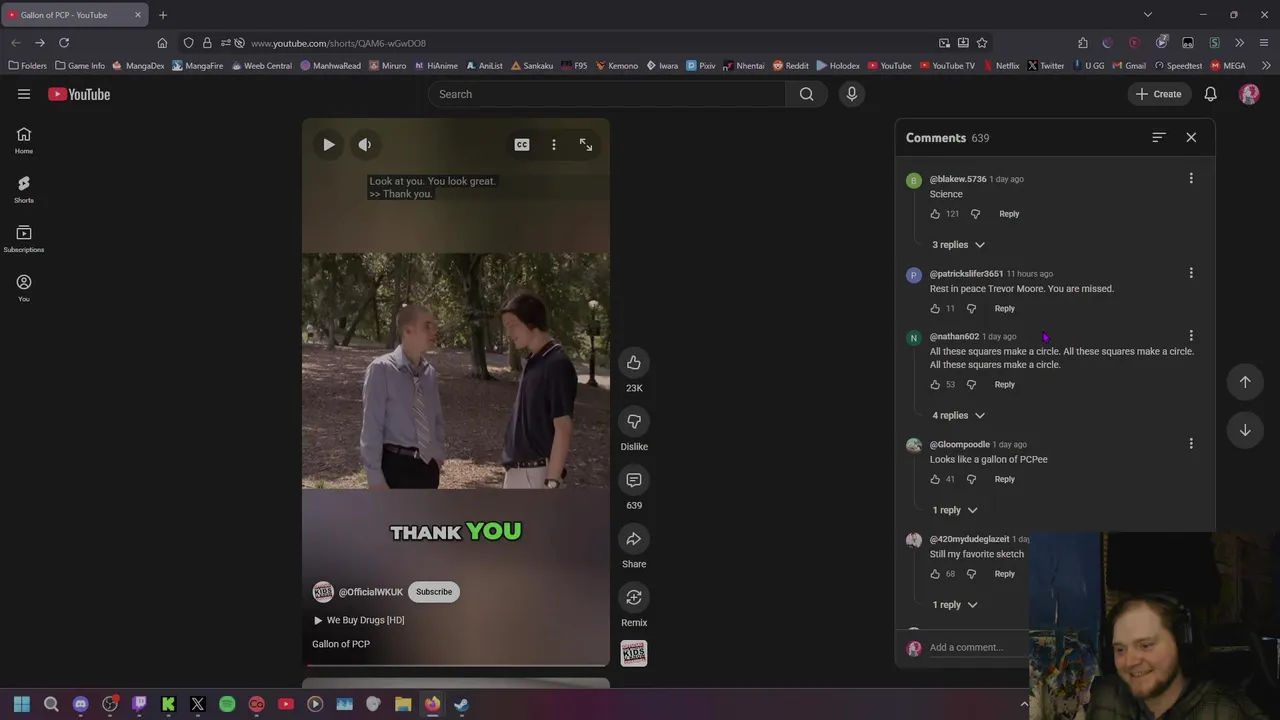Image resolution: width=1280 pixels, height=720 pixels.
Task: Reply to @420mydudeglazeit's comment
Action: 1004,574
